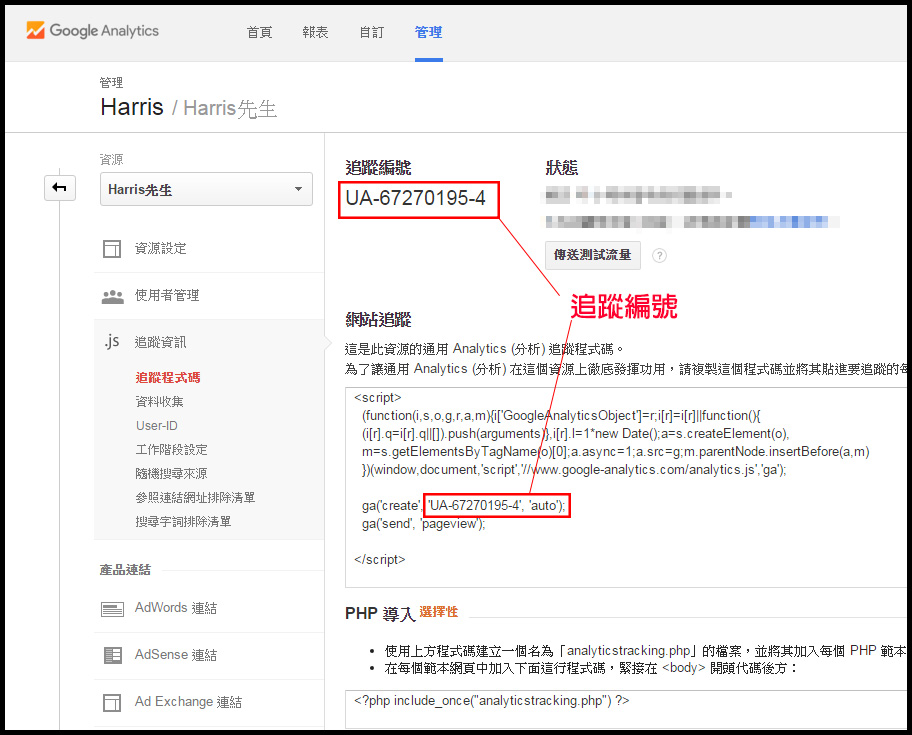912x735 pixels.
Task: Click the .js 追蹤資訊 icon
Action: tap(112, 342)
